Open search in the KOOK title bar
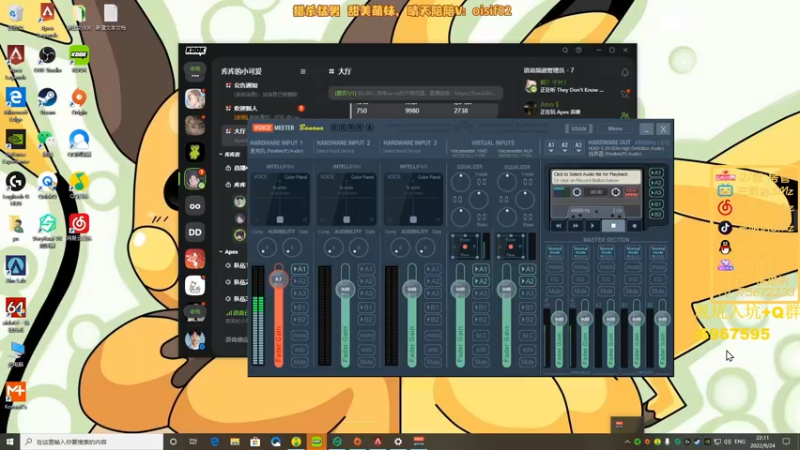Viewport: 800px width, 450px height. tap(565, 50)
